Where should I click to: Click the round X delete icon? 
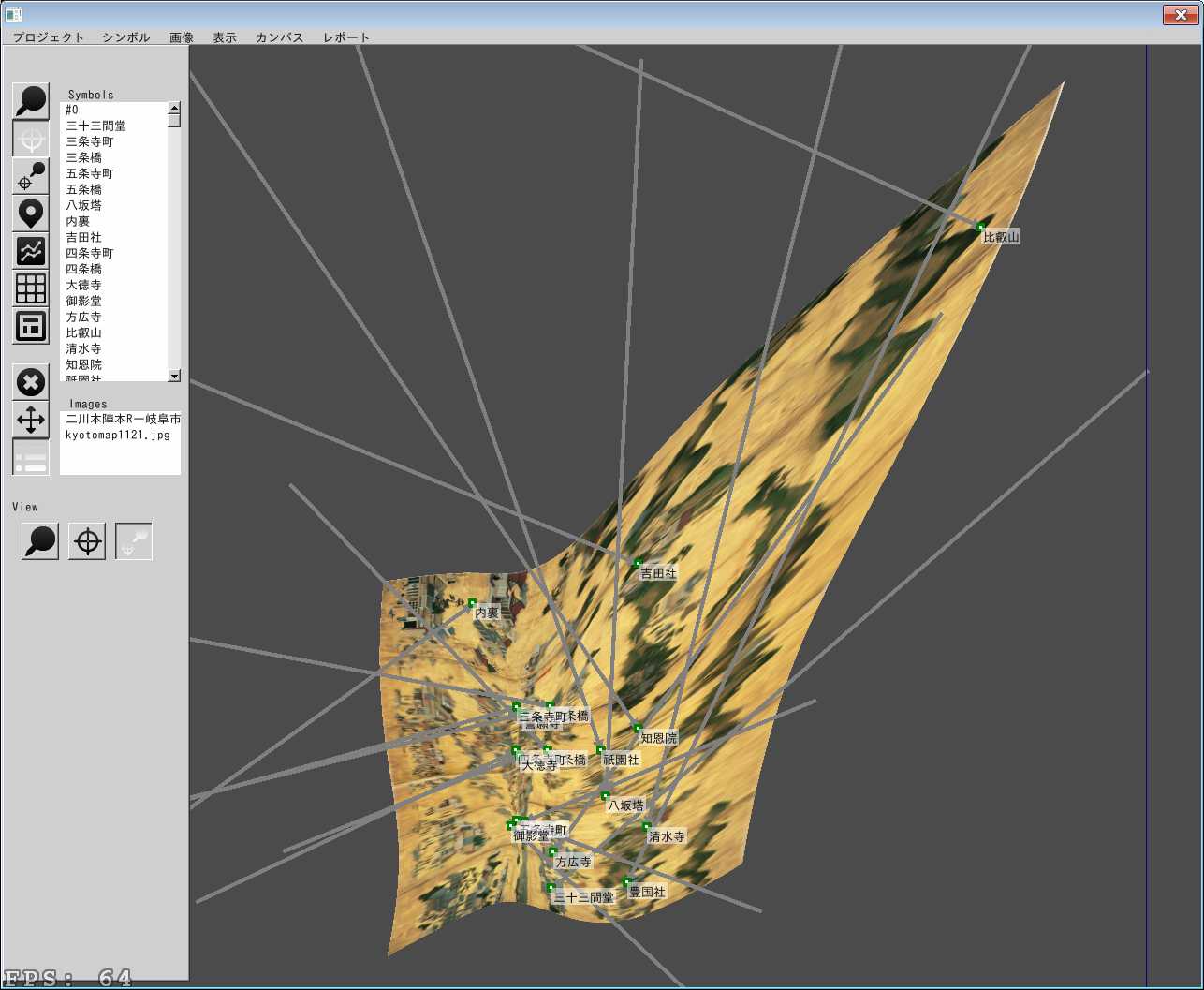tap(31, 382)
